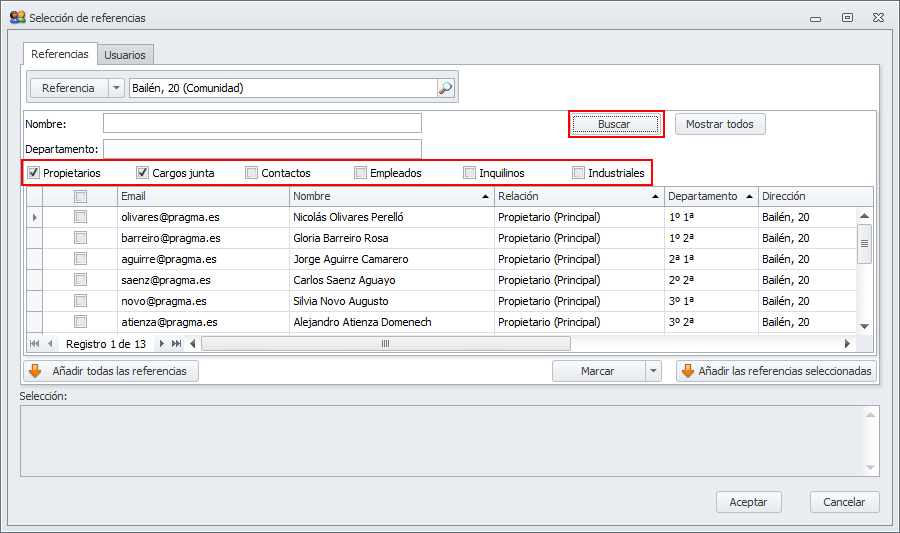Sort by the Departamento column header
This screenshot has height=533, width=900.
pos(703,196)
